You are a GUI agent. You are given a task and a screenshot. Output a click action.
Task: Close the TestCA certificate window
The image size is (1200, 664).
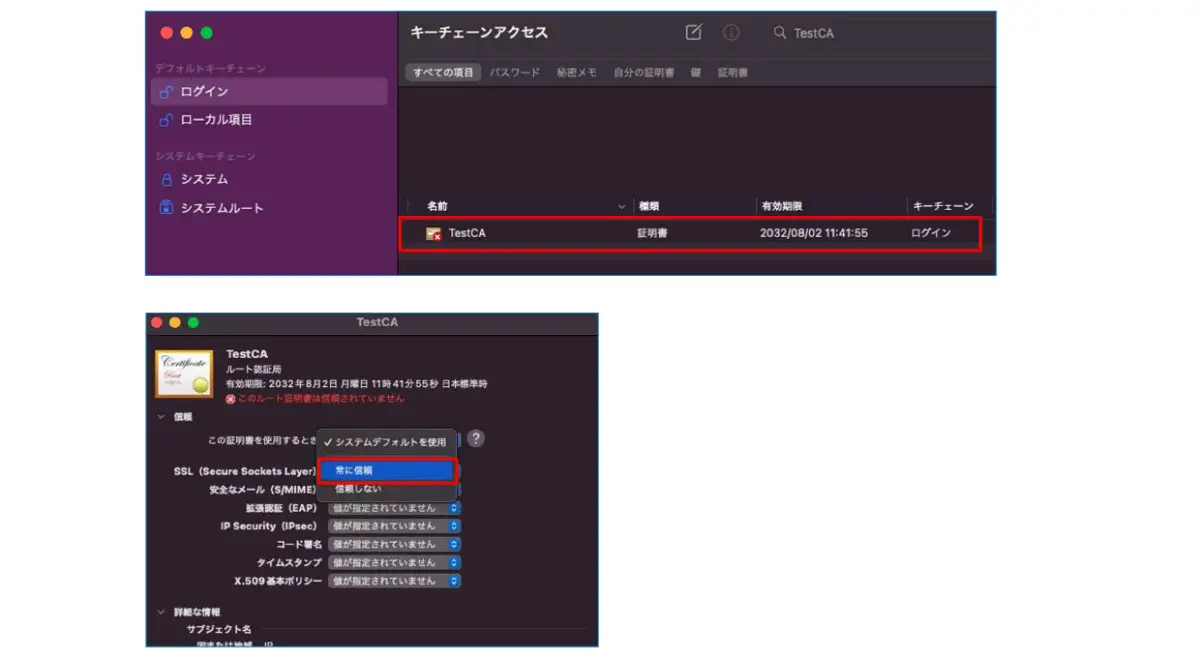click(x=157, y=322)
